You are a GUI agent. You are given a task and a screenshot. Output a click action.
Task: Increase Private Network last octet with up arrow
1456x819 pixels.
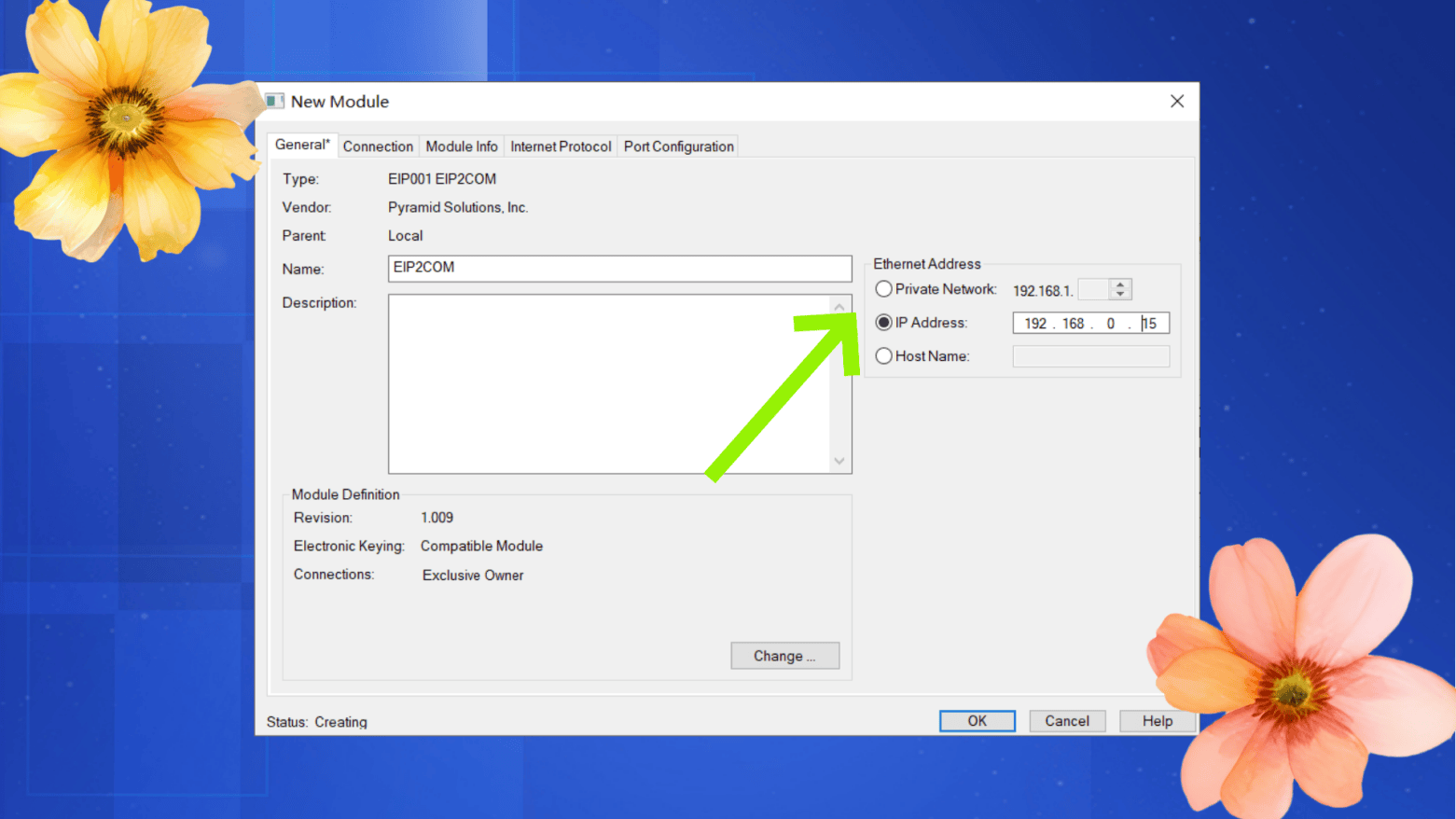click(1120, 284)
